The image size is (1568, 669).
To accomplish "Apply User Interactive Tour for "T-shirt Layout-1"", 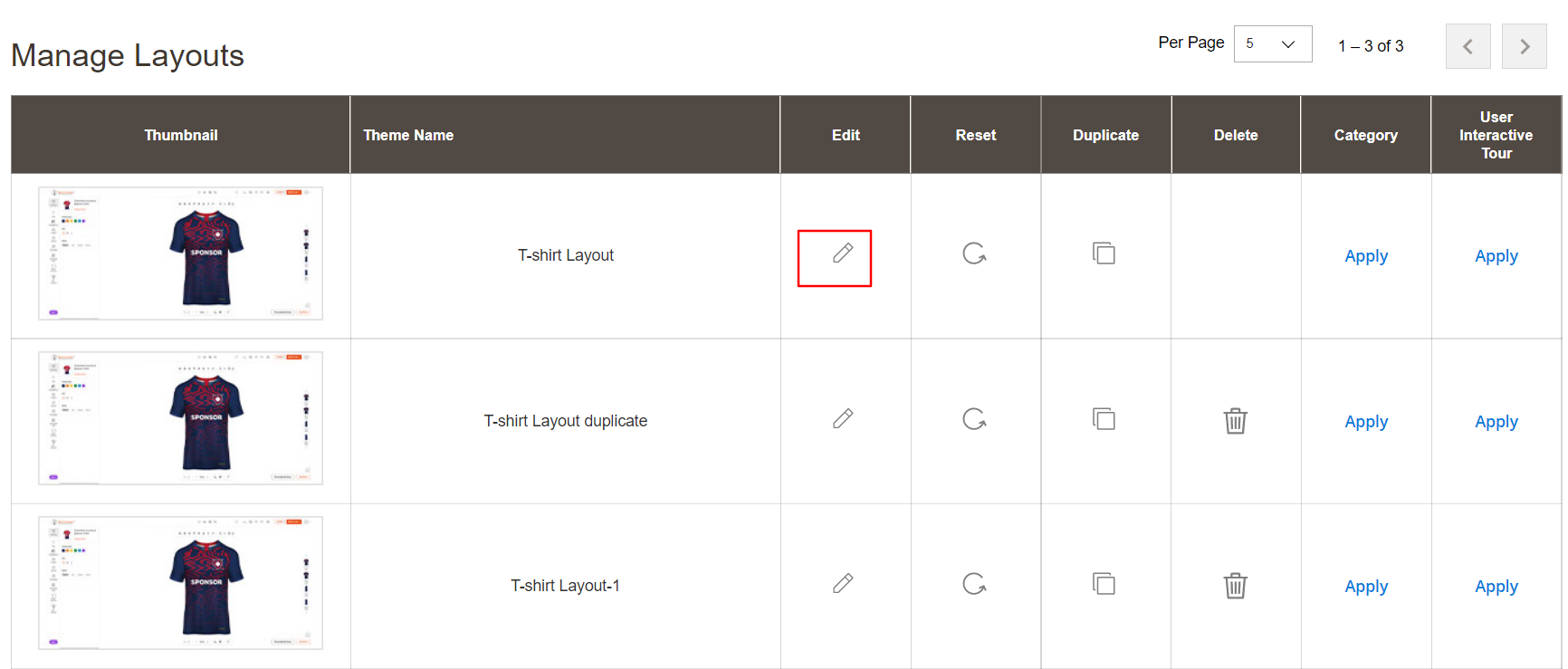I will click(1496, 586).
